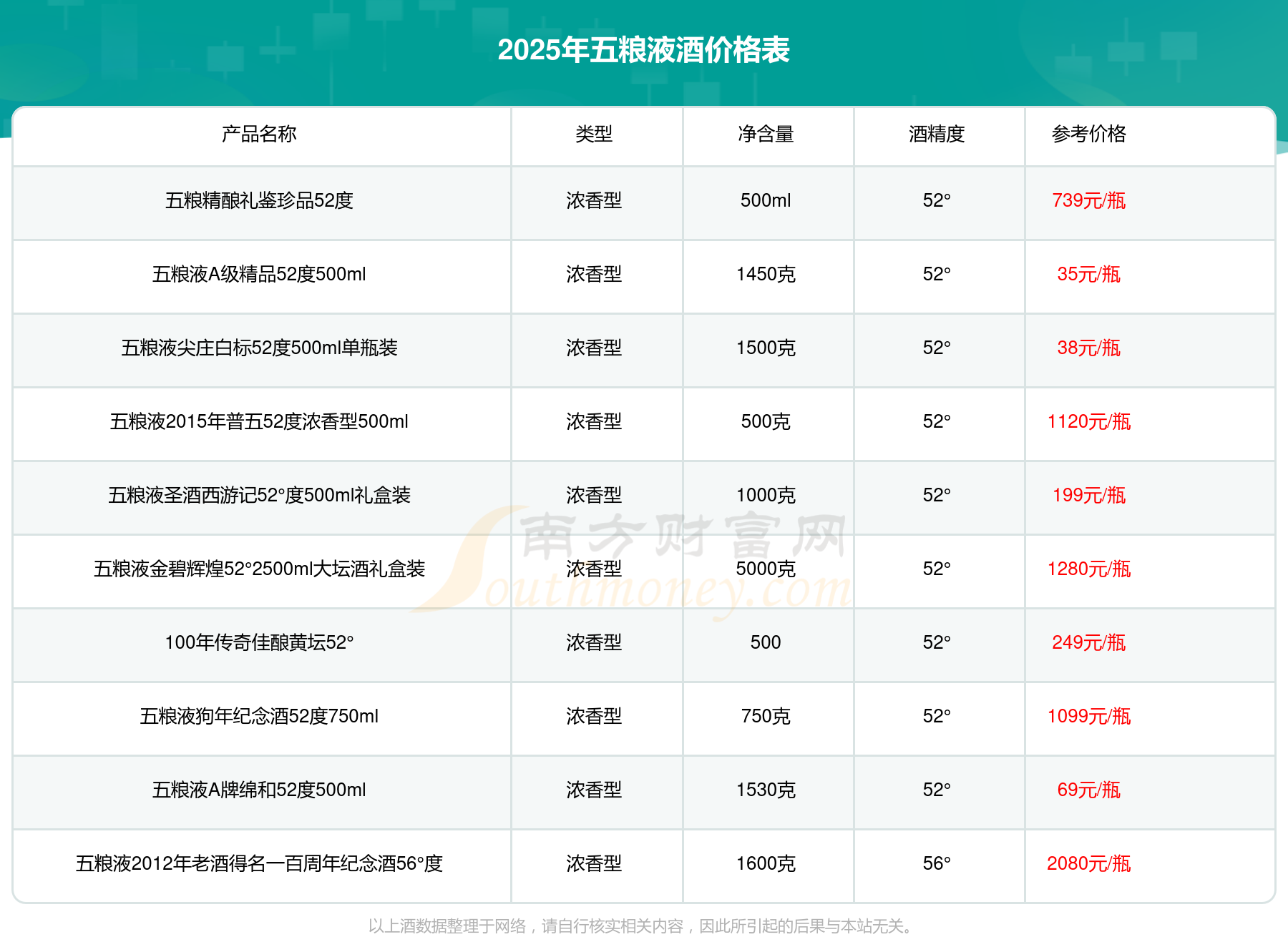This screenshot has height=937, width=1288.
Task: Click net content 1450克
Action: 766,274
